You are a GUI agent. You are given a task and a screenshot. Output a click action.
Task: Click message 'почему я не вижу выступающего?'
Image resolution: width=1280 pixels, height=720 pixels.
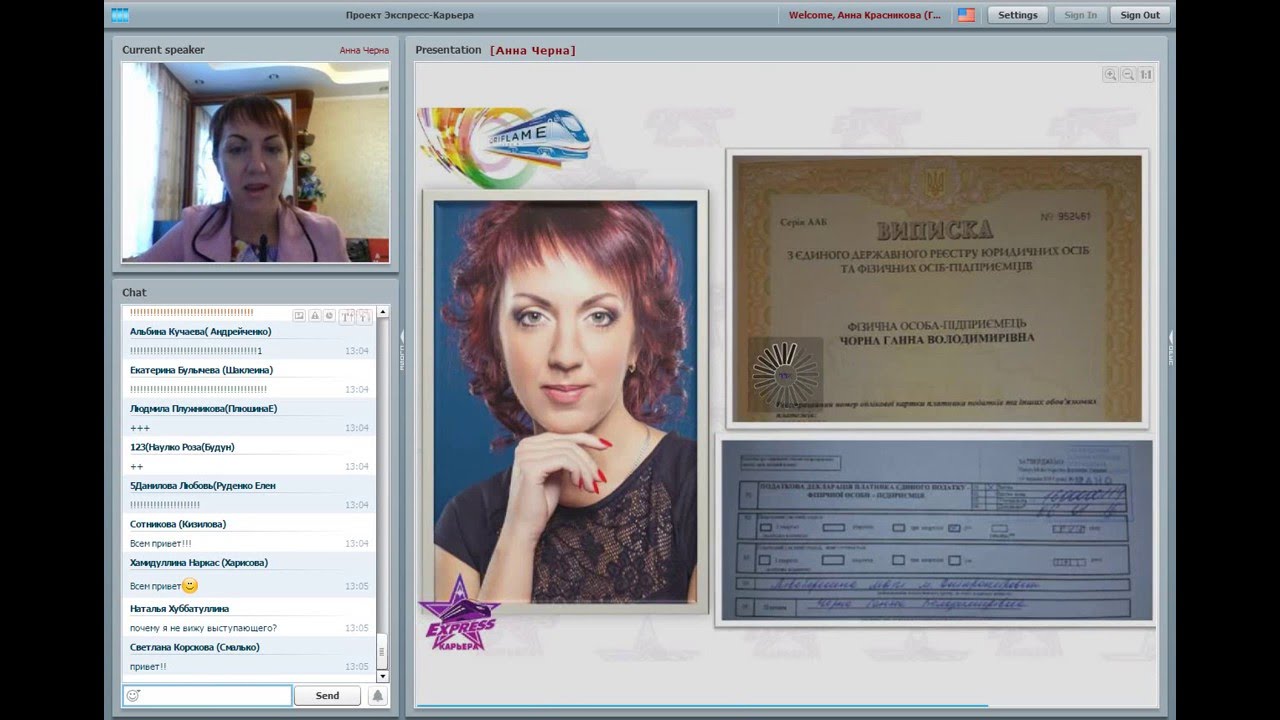(204, 628)
